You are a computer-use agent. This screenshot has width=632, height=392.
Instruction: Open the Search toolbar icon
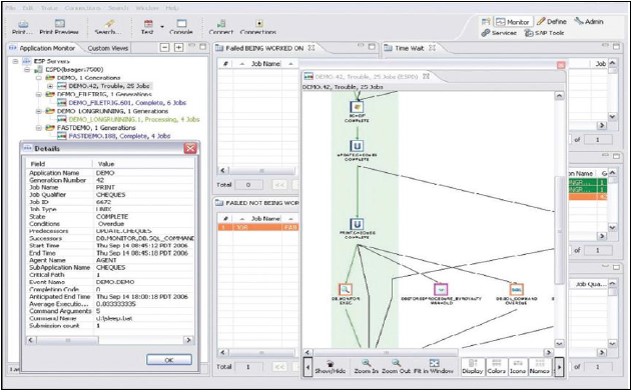point(108,24)
